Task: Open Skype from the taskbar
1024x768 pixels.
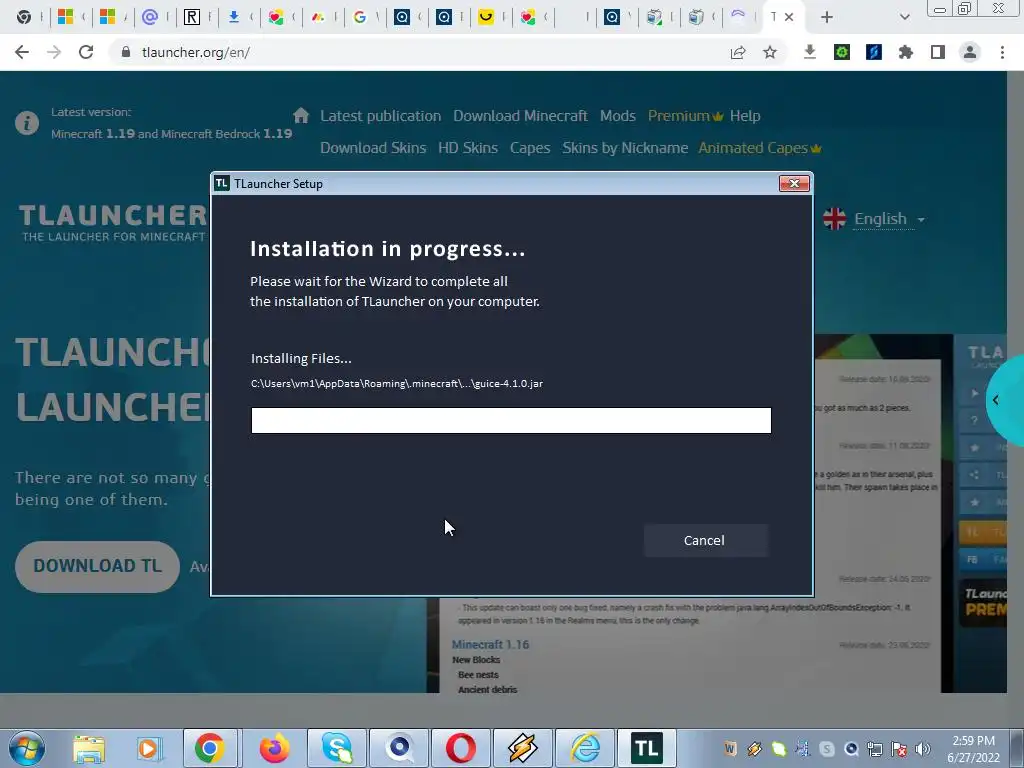Action: [337, 748]
